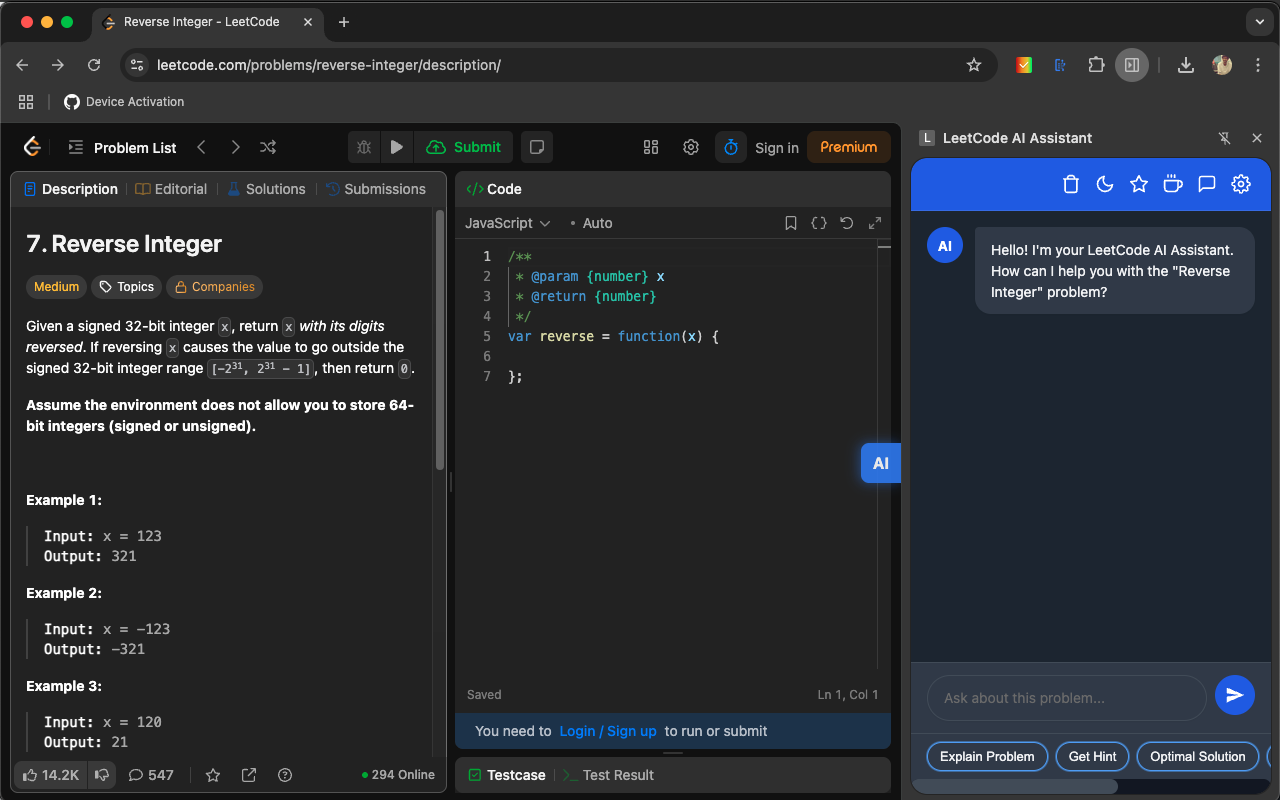This screenshot has width=1280, height=800.
Task: Open the layout grid icon
Action: pos(651,147)
